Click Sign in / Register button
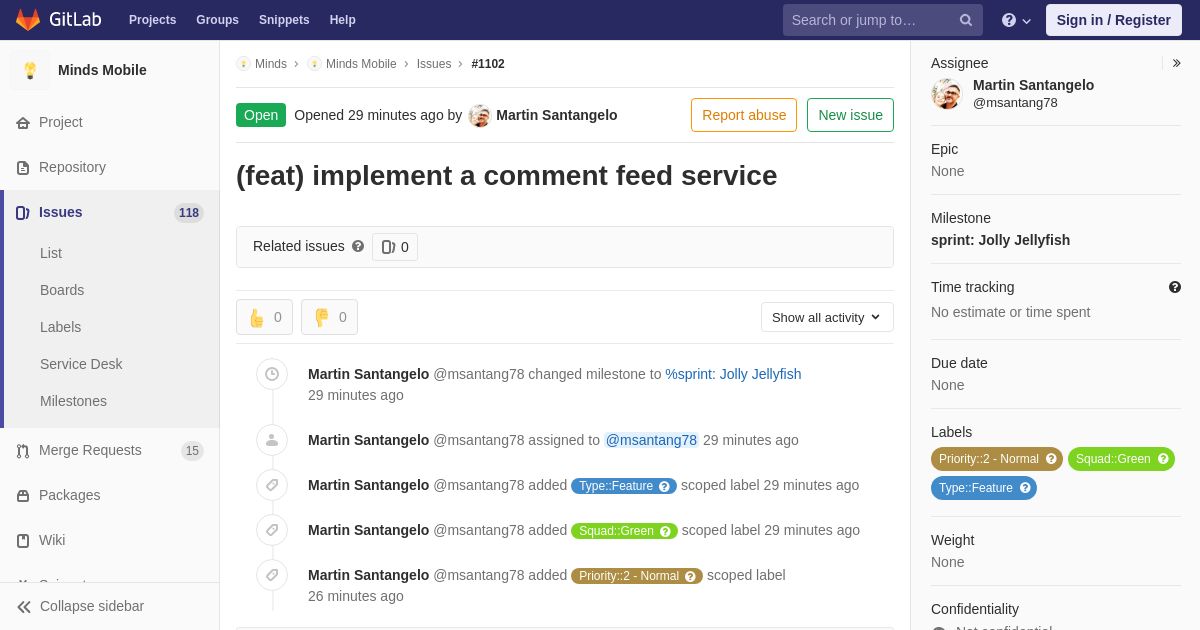1200x630 pixels. 1113,20
